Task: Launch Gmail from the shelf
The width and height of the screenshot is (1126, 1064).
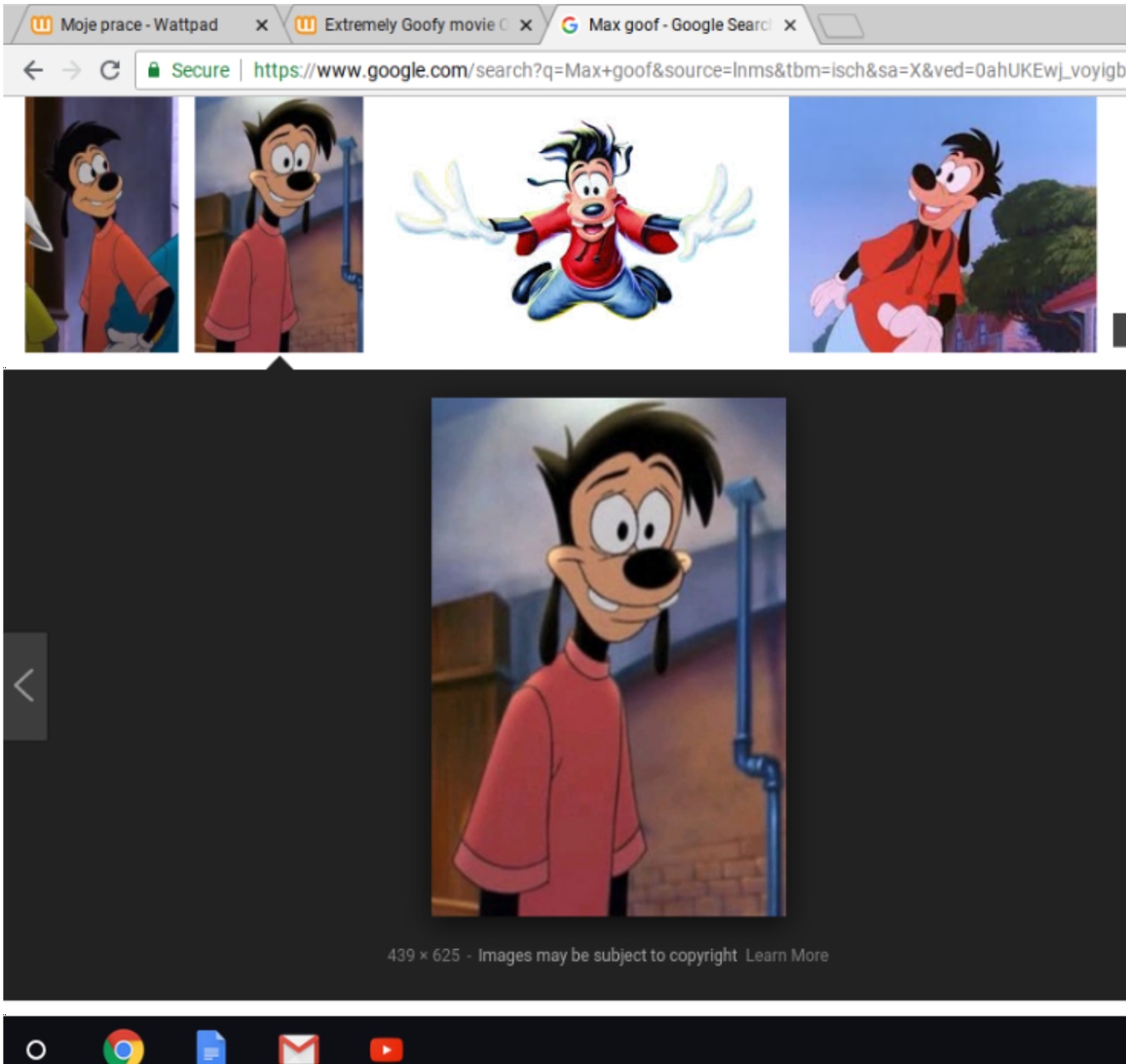Action: point(299,1049)
